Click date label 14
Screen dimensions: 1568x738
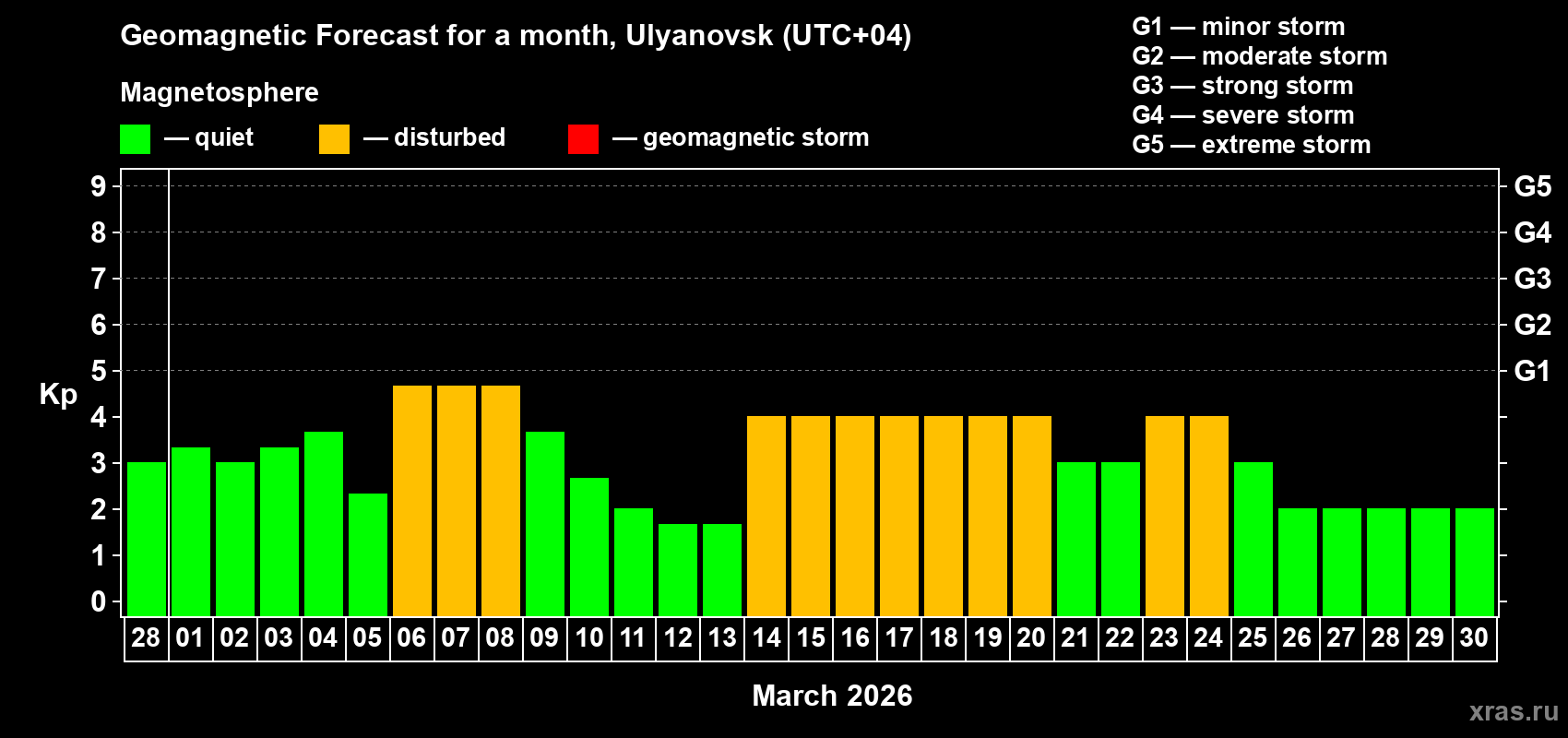pyautogui.click(x=766, y=637)
